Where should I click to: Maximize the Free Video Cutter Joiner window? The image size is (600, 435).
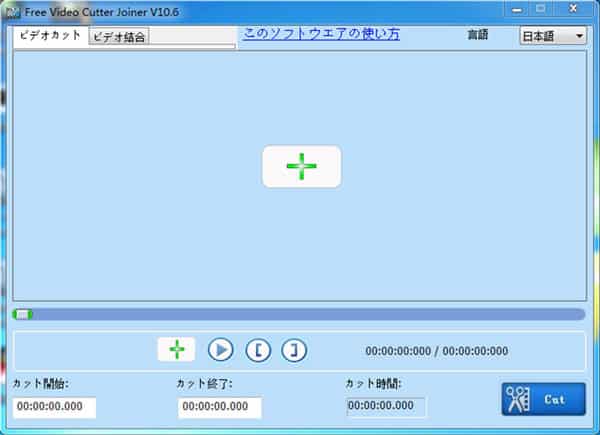[540, 9]
